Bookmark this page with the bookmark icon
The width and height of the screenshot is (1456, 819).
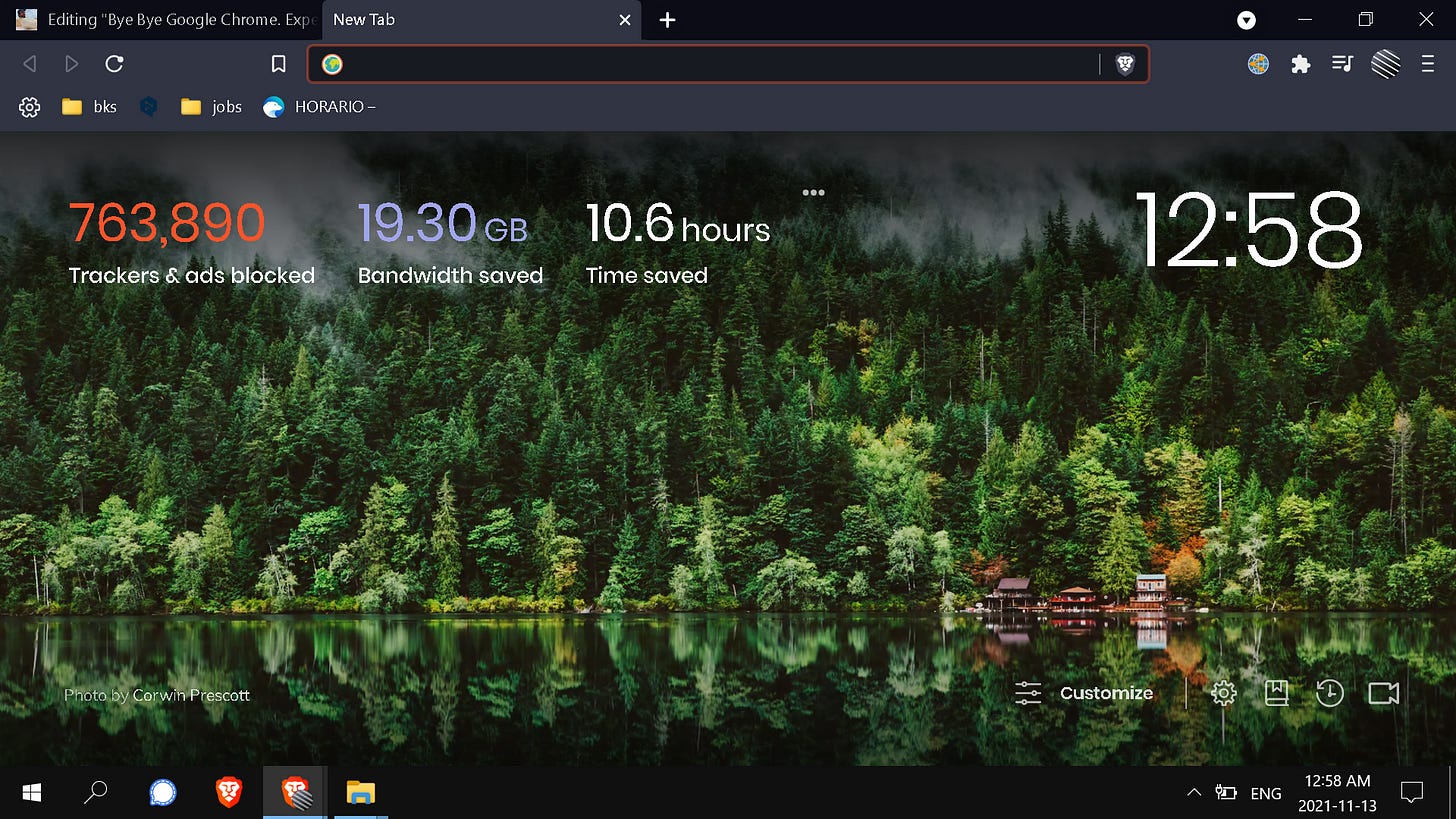[279, 64]
